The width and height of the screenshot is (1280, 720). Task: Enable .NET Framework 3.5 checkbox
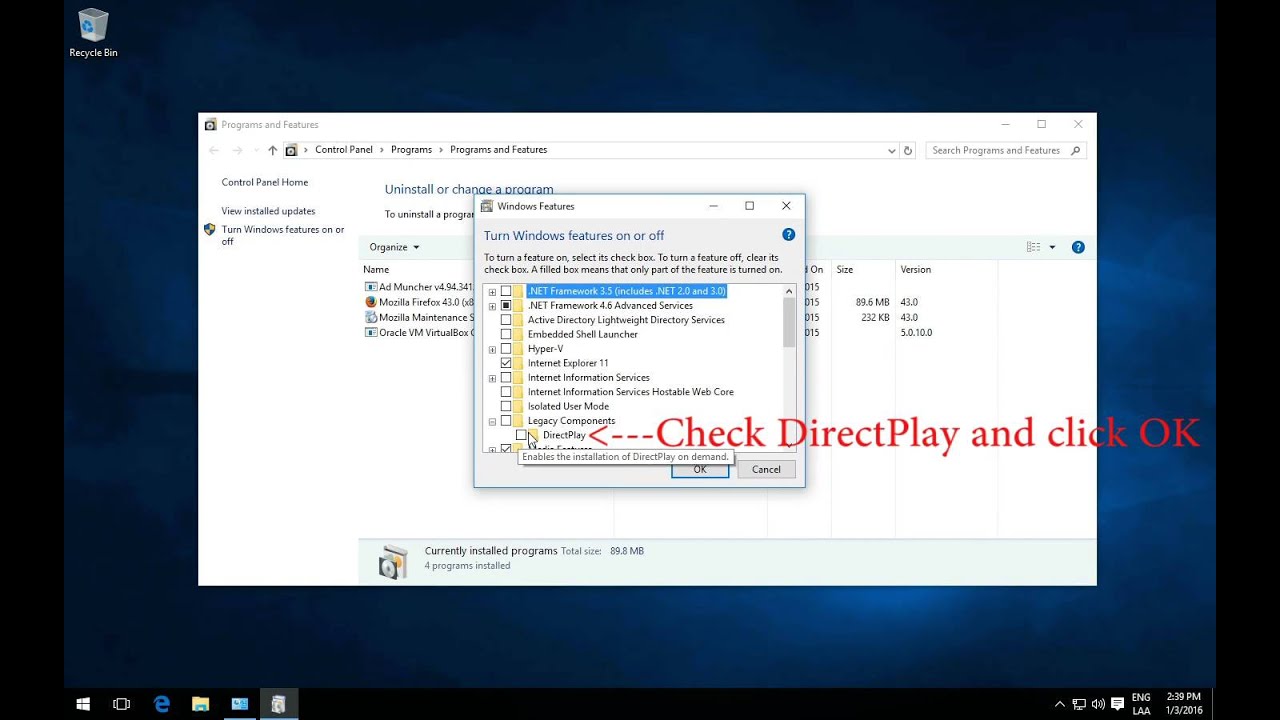tap(506, 291)
